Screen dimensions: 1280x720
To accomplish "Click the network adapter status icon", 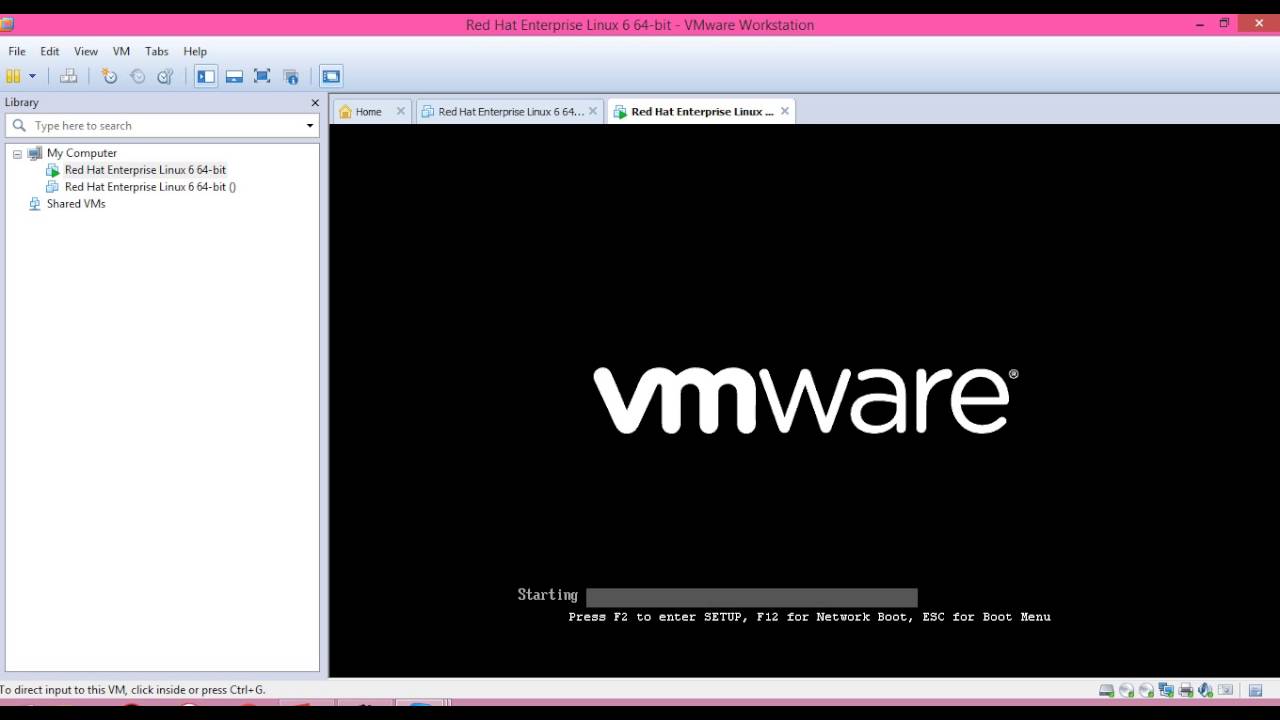I will [x=1166, y=690].
